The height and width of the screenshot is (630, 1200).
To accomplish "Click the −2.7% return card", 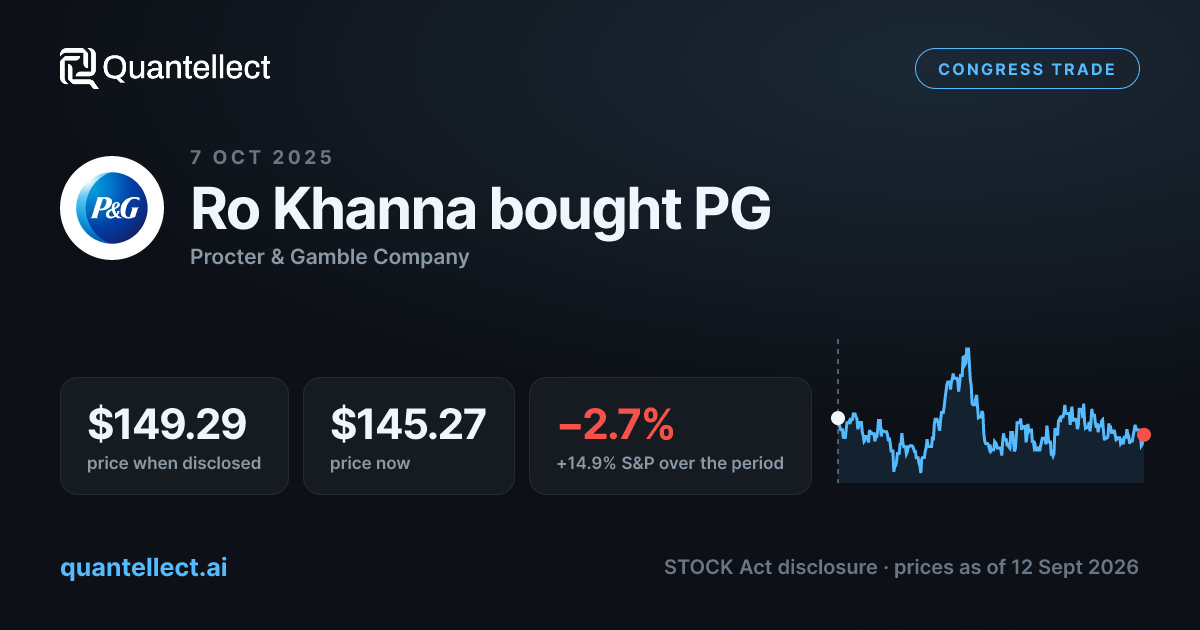I will point(670,436).
